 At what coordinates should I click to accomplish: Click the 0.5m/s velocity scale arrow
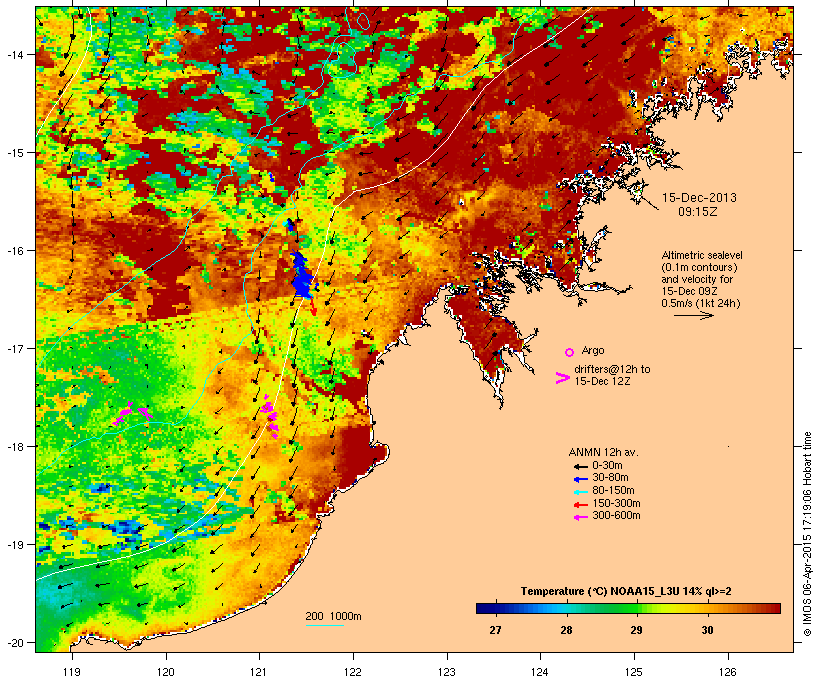694,315
